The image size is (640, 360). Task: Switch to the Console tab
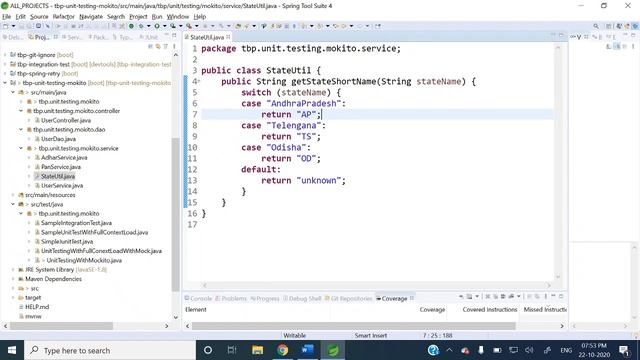click(x=198, y=298)
